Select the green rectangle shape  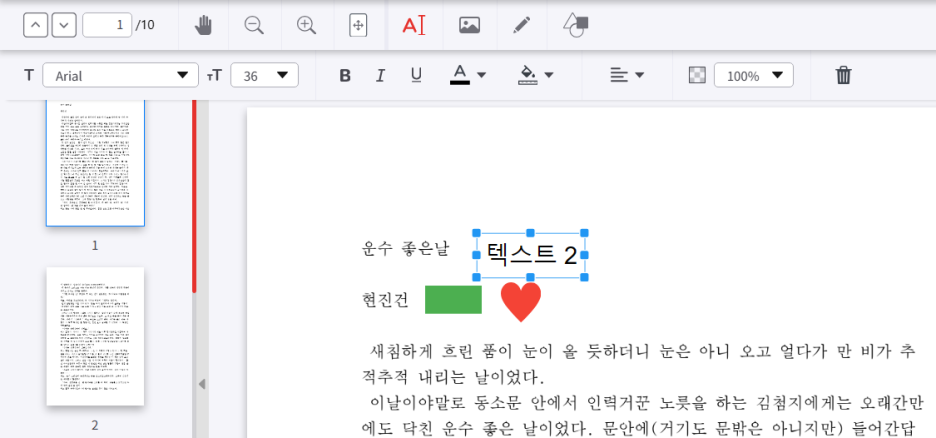click(453, 300)
